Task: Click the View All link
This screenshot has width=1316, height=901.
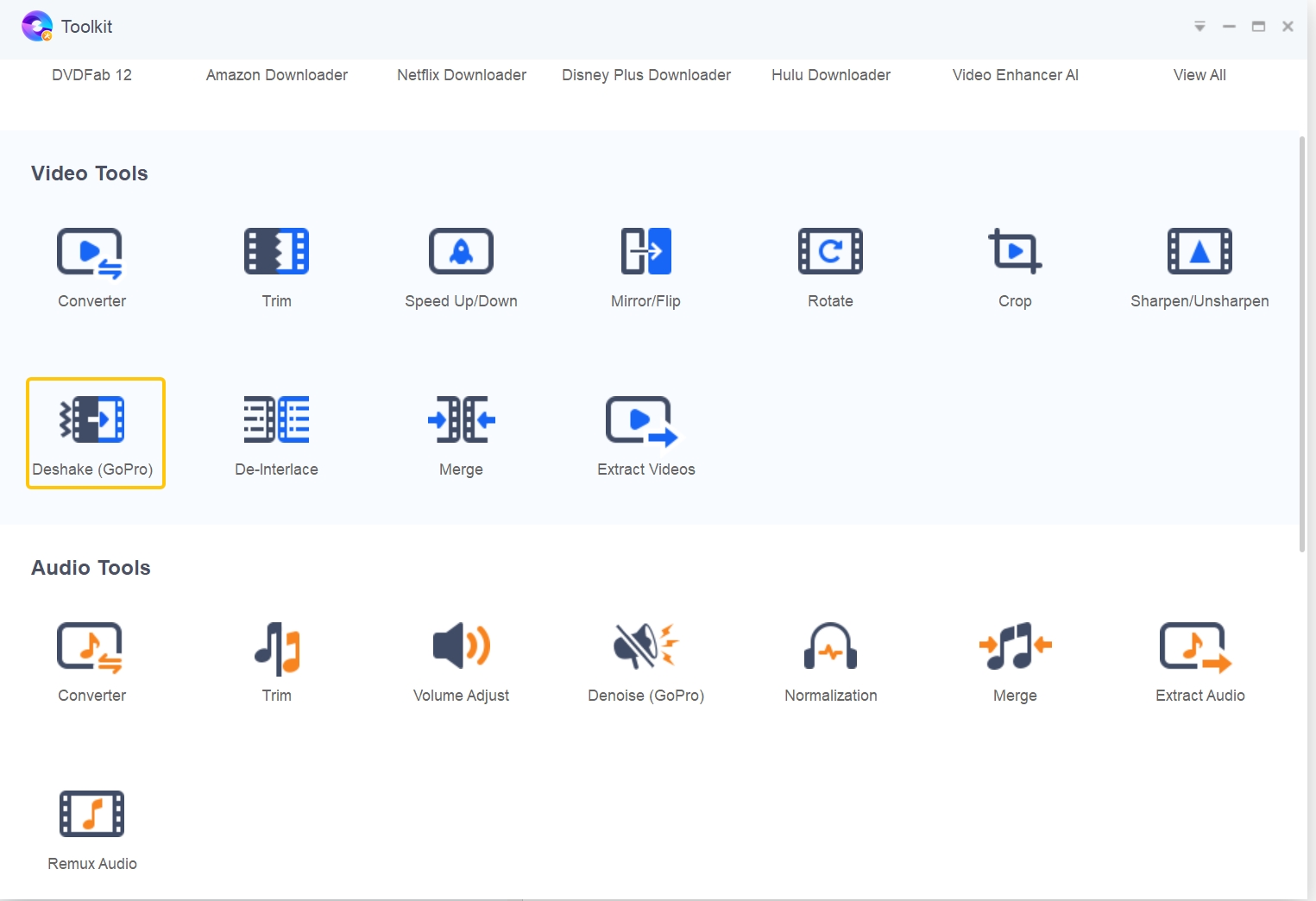Action: [x=1199, y=75]
